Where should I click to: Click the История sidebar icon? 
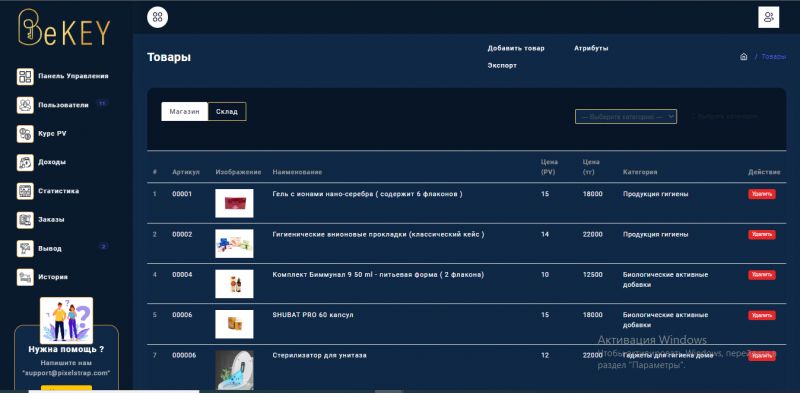pos(25,277)
